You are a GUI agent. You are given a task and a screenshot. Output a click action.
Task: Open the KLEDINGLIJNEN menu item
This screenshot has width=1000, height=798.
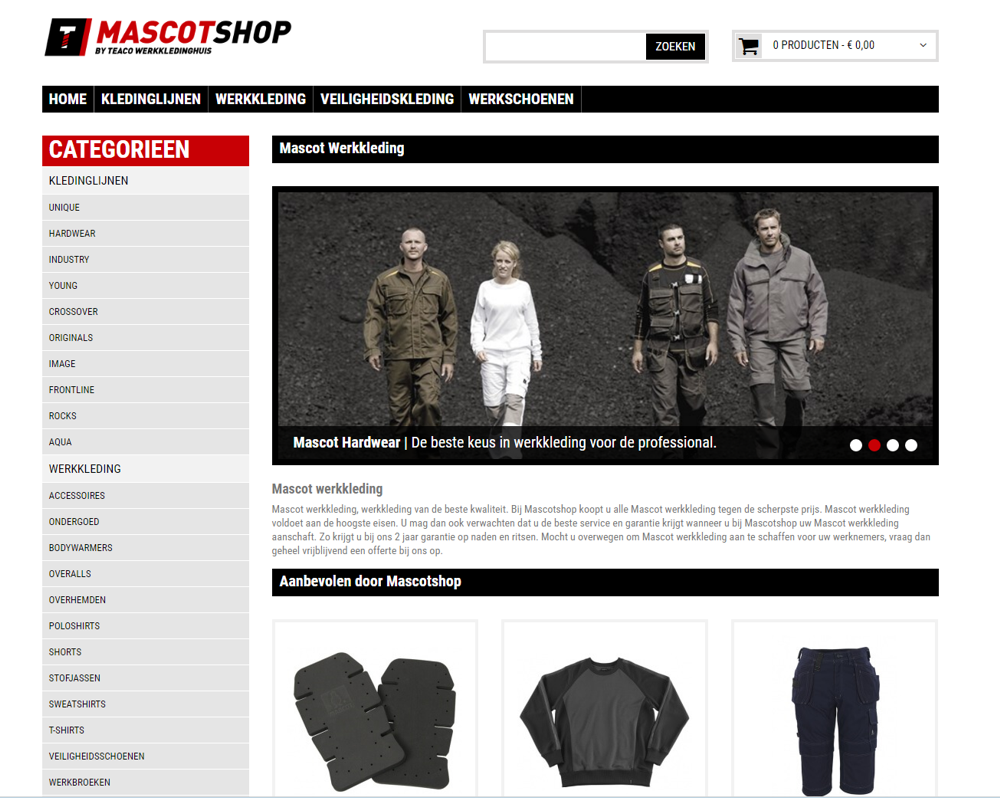[151, 99]
